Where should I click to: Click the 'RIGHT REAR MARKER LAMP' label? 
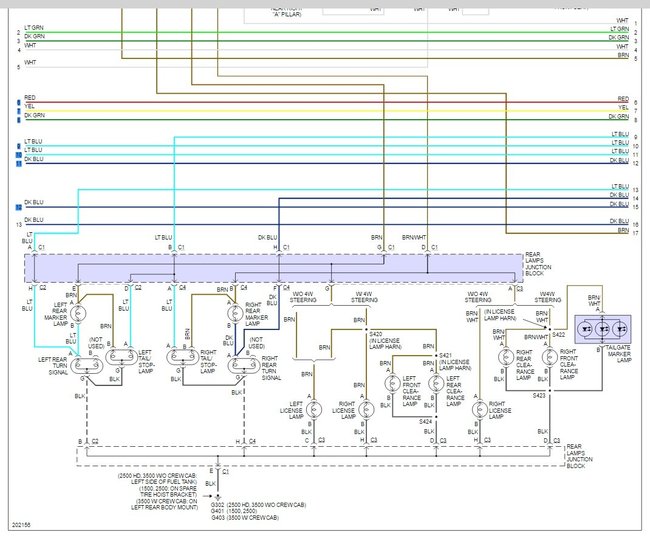[x=257, y=314]
